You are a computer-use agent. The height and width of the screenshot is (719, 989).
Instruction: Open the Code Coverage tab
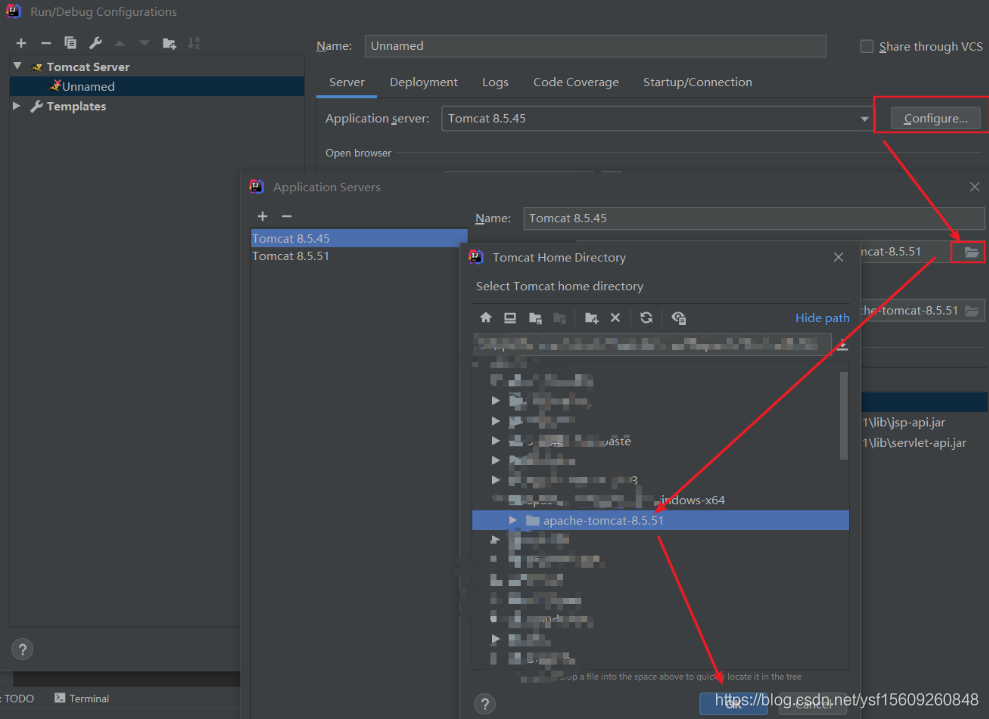[x=576, y=82]
